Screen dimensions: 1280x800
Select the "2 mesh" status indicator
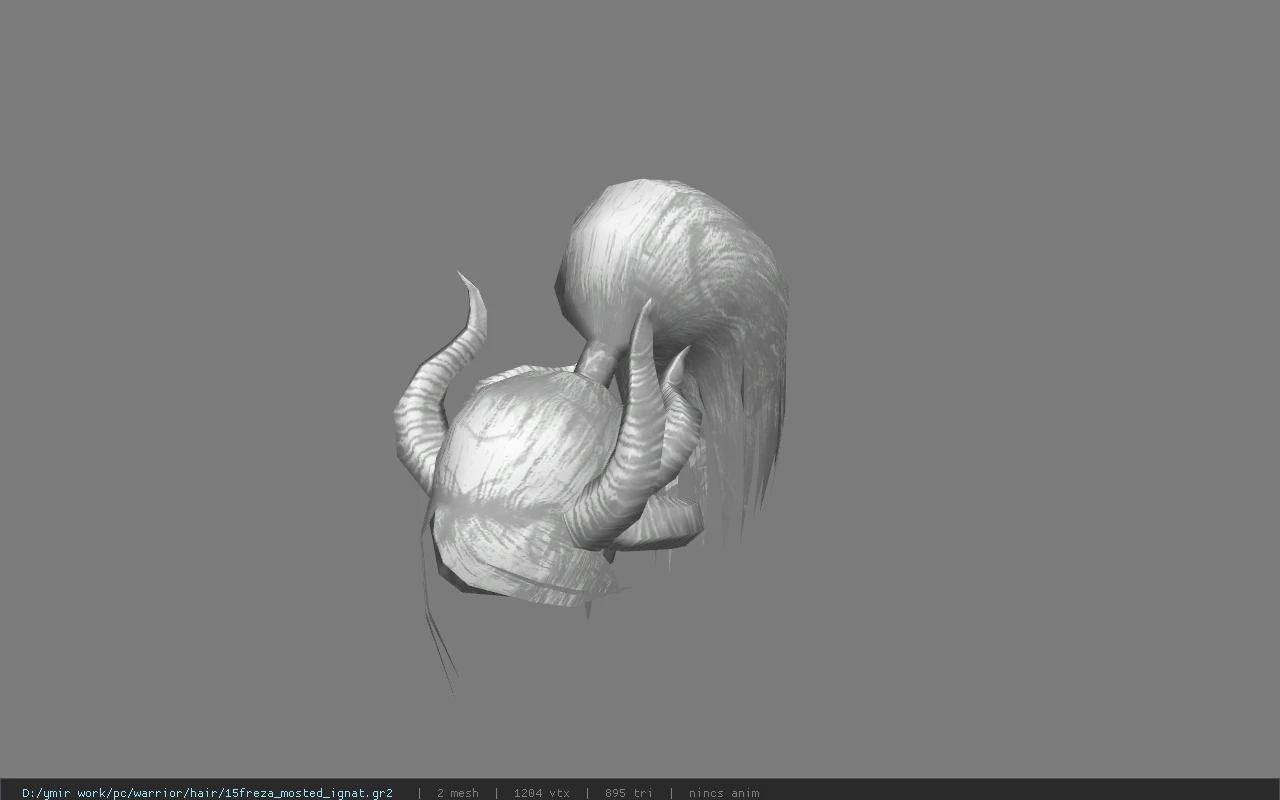458,793
